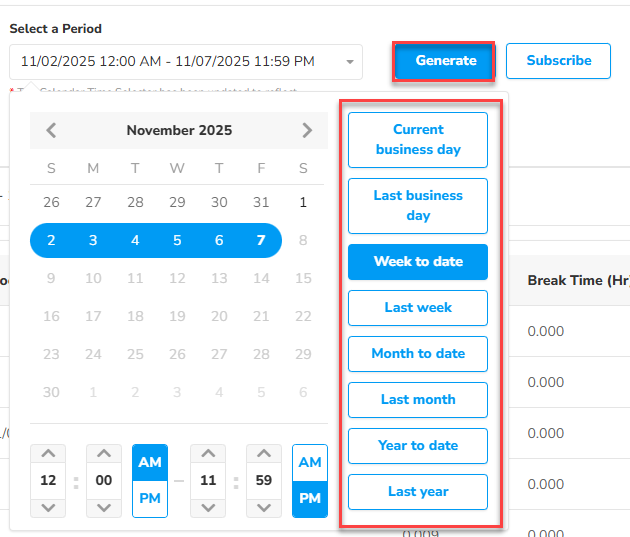This screenshot has width=630, height=537.
Task: Go to next month in calendar
Action: 307,130
